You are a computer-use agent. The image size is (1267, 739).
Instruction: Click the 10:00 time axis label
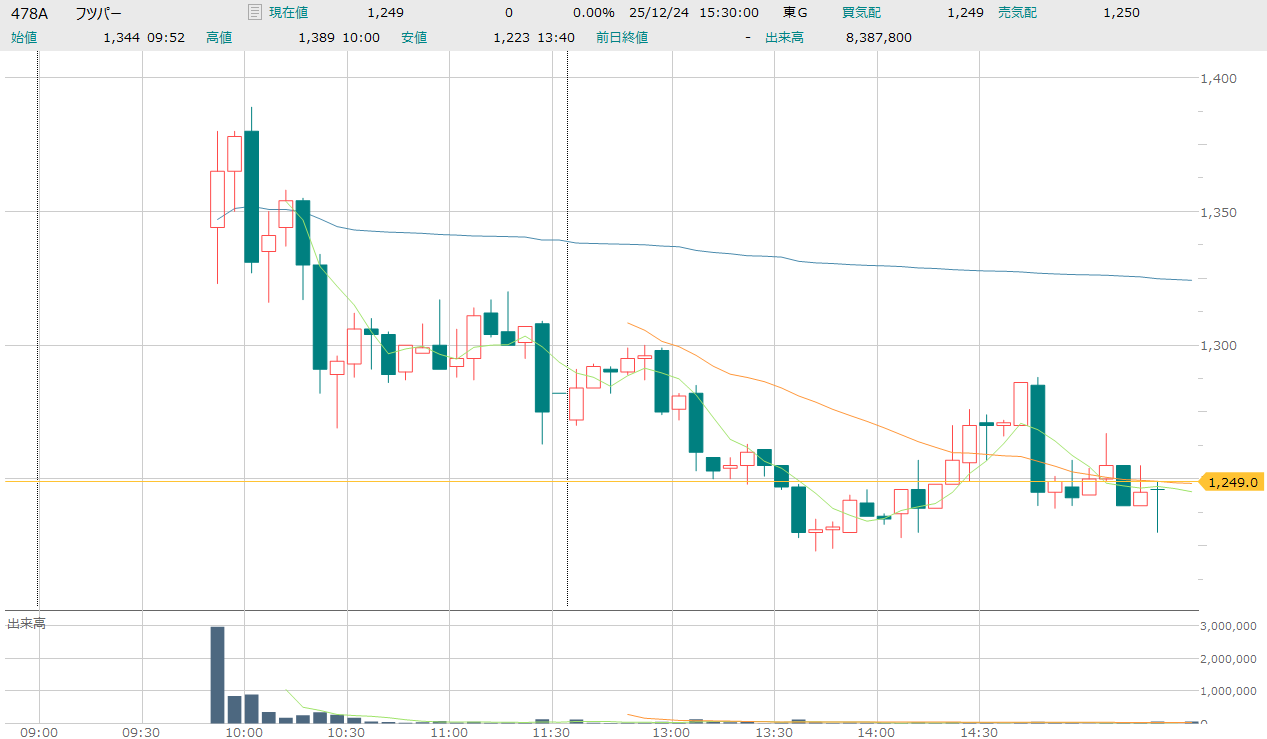click(x=244, y=731)
